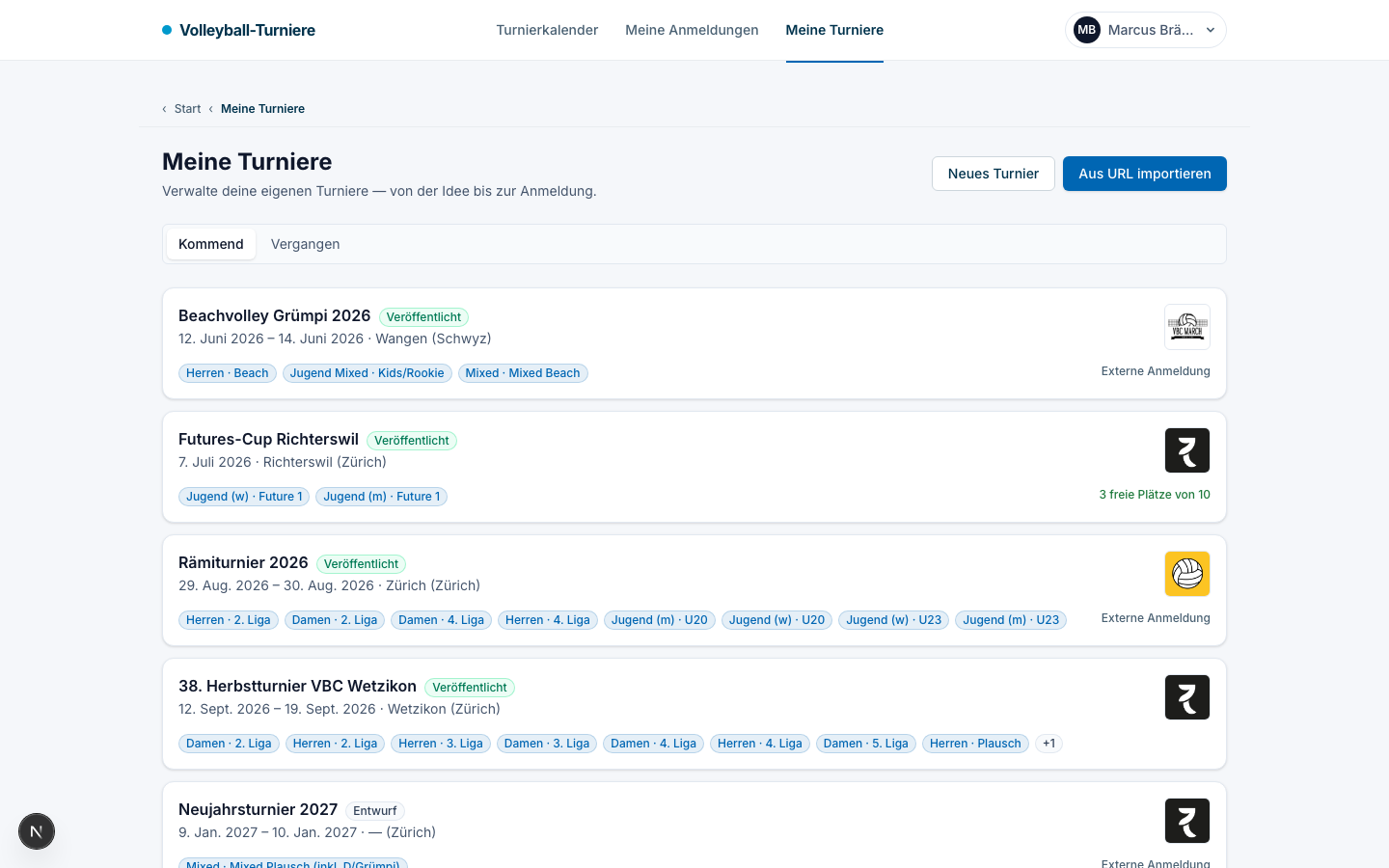Open the Next.js dev tools badge
1389x868 pixels.
coord(37,831)
